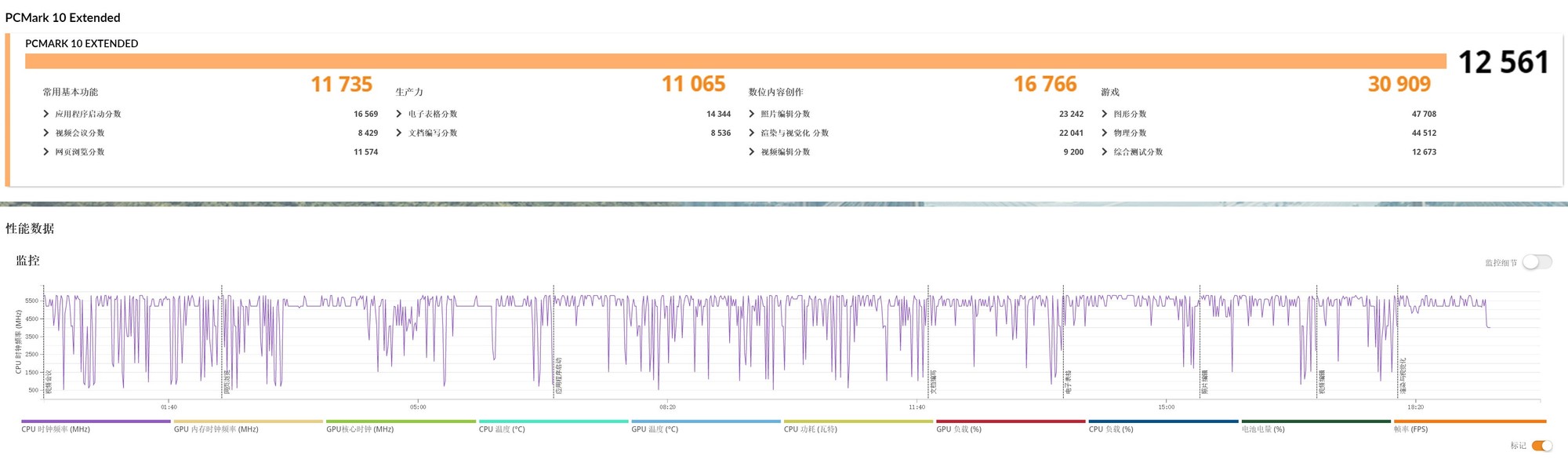The width and height of the screenshot is (1568, 474).
Task: Expand the 视频会议分数 row
Action: (45, 133)
